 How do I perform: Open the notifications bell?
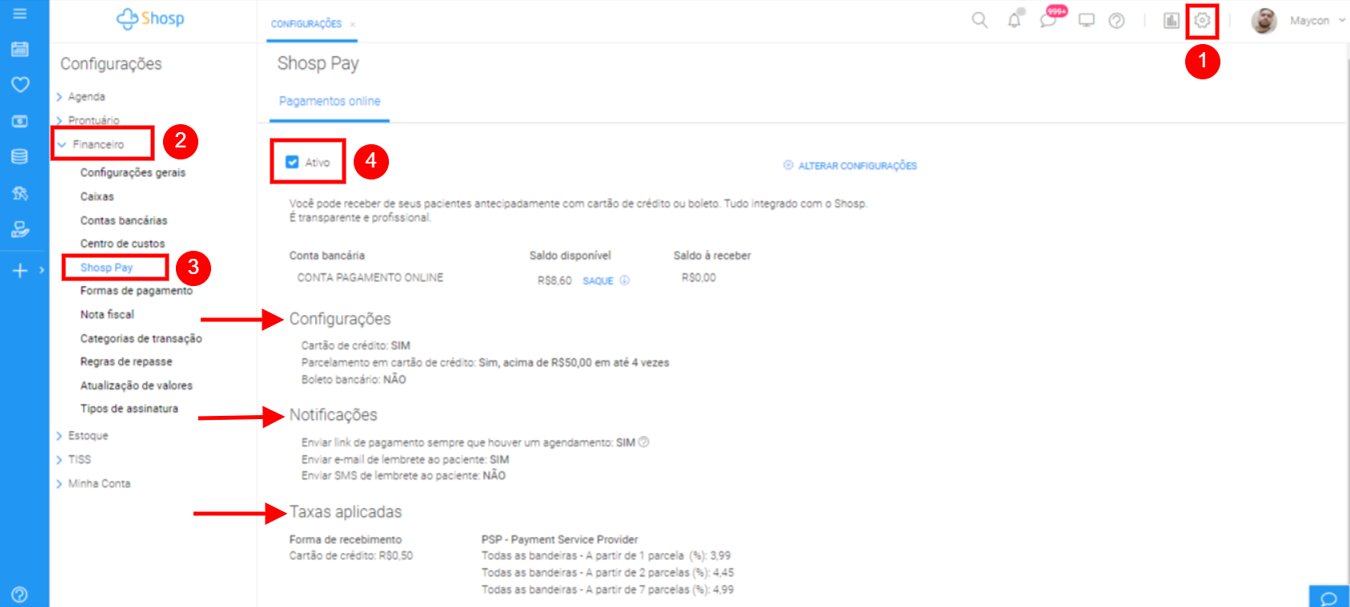click(x=1014, y=20)
